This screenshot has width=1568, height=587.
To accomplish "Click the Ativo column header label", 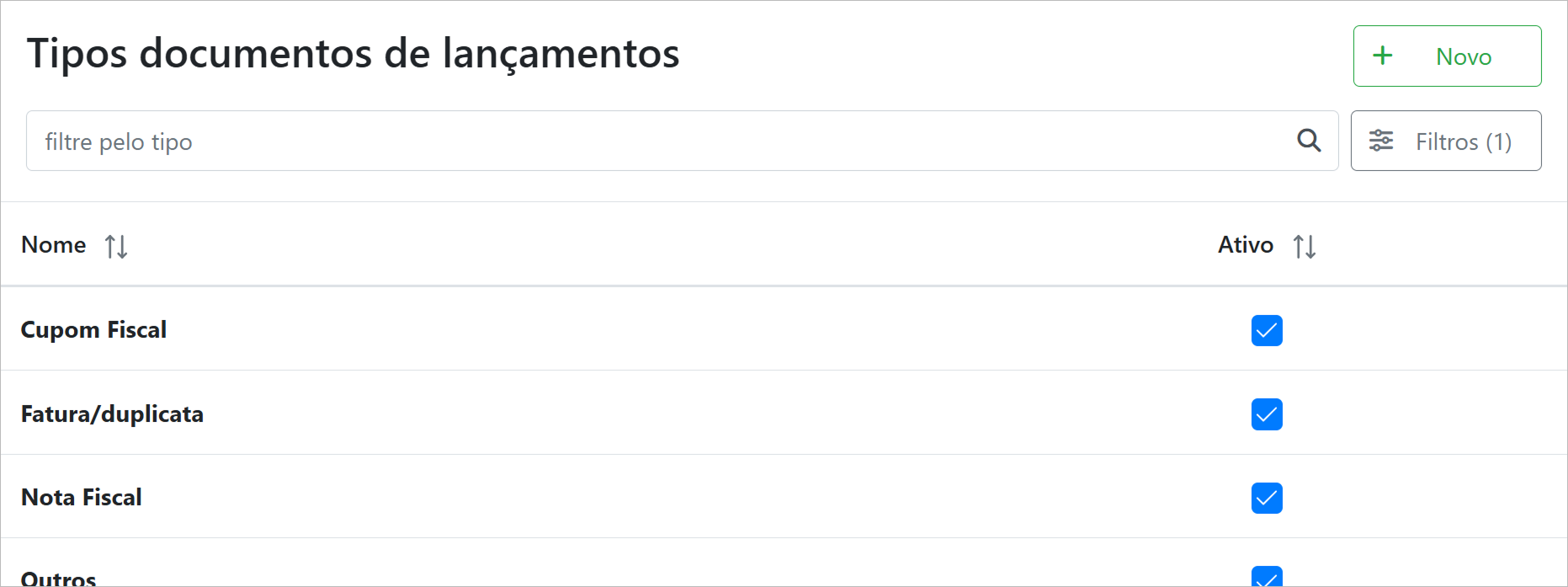I will (1246, 245).
